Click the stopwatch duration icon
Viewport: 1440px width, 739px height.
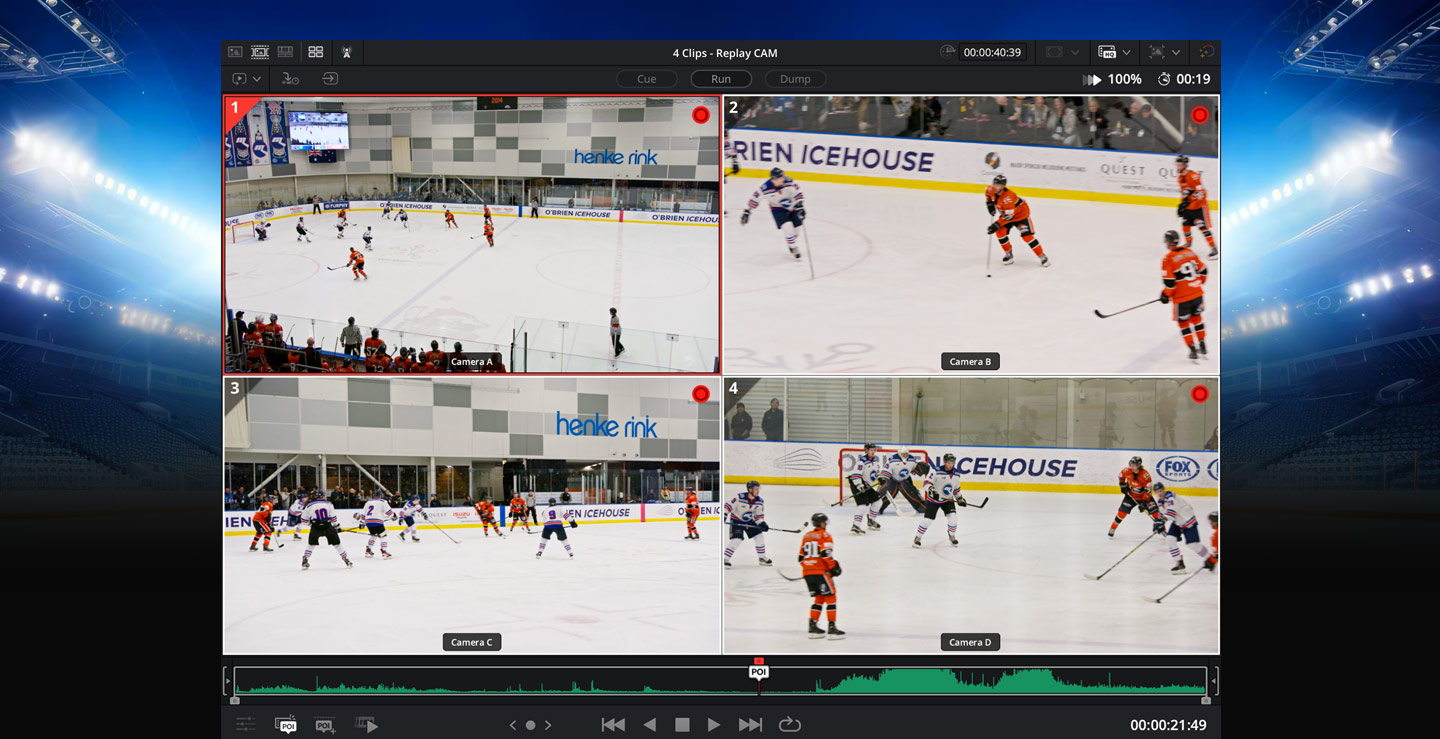(1163, 79)
